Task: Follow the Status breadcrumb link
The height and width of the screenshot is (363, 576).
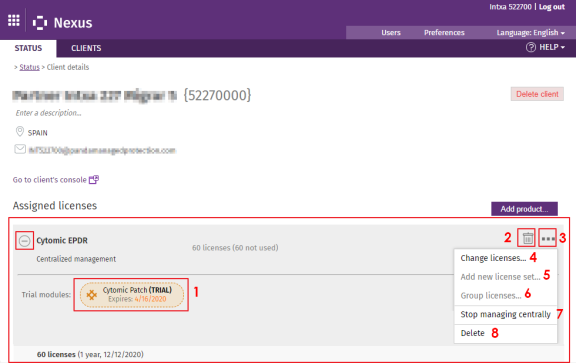Action: (x=29, y=67)
